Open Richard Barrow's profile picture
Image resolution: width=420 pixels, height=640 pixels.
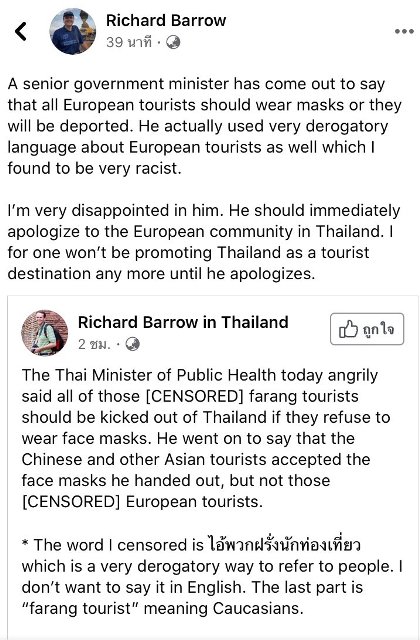(x=73, y=31)
